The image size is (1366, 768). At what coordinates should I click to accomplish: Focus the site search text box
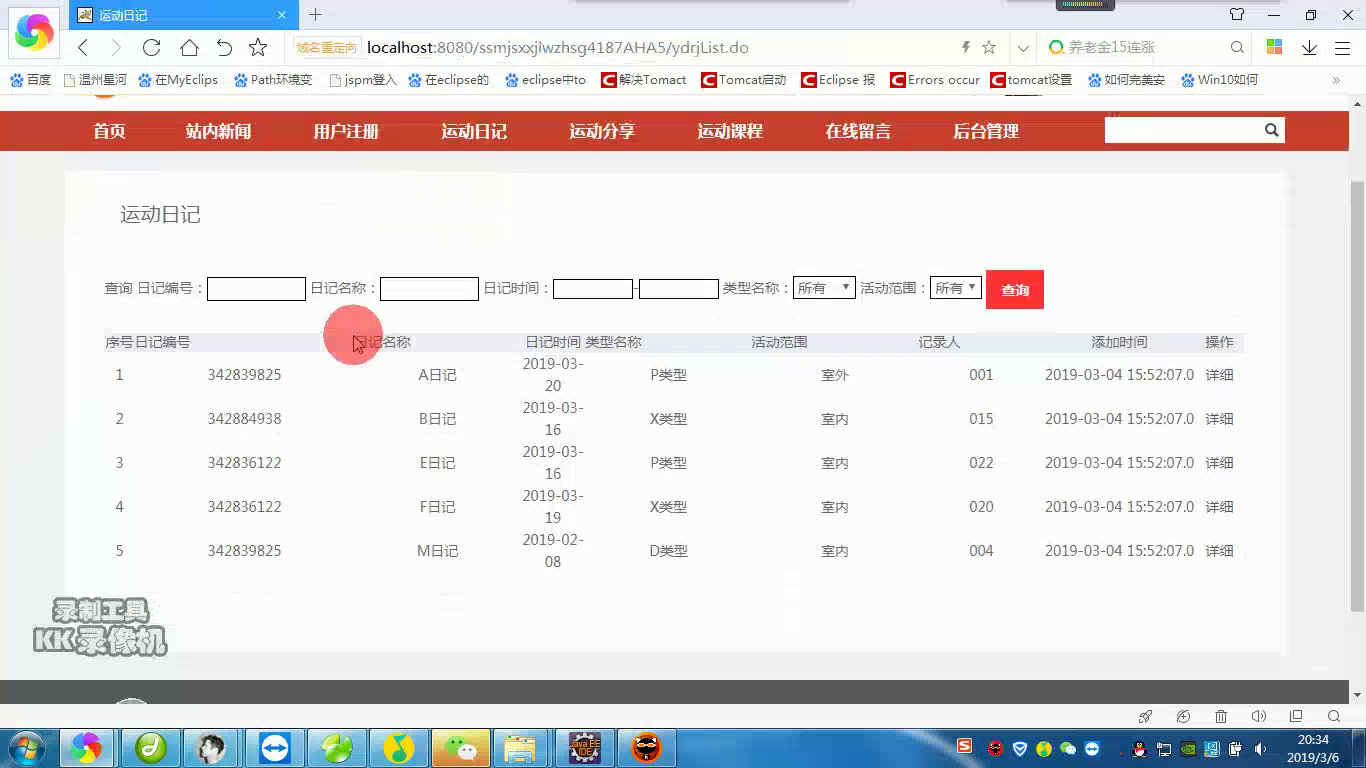pos(1182,130)
